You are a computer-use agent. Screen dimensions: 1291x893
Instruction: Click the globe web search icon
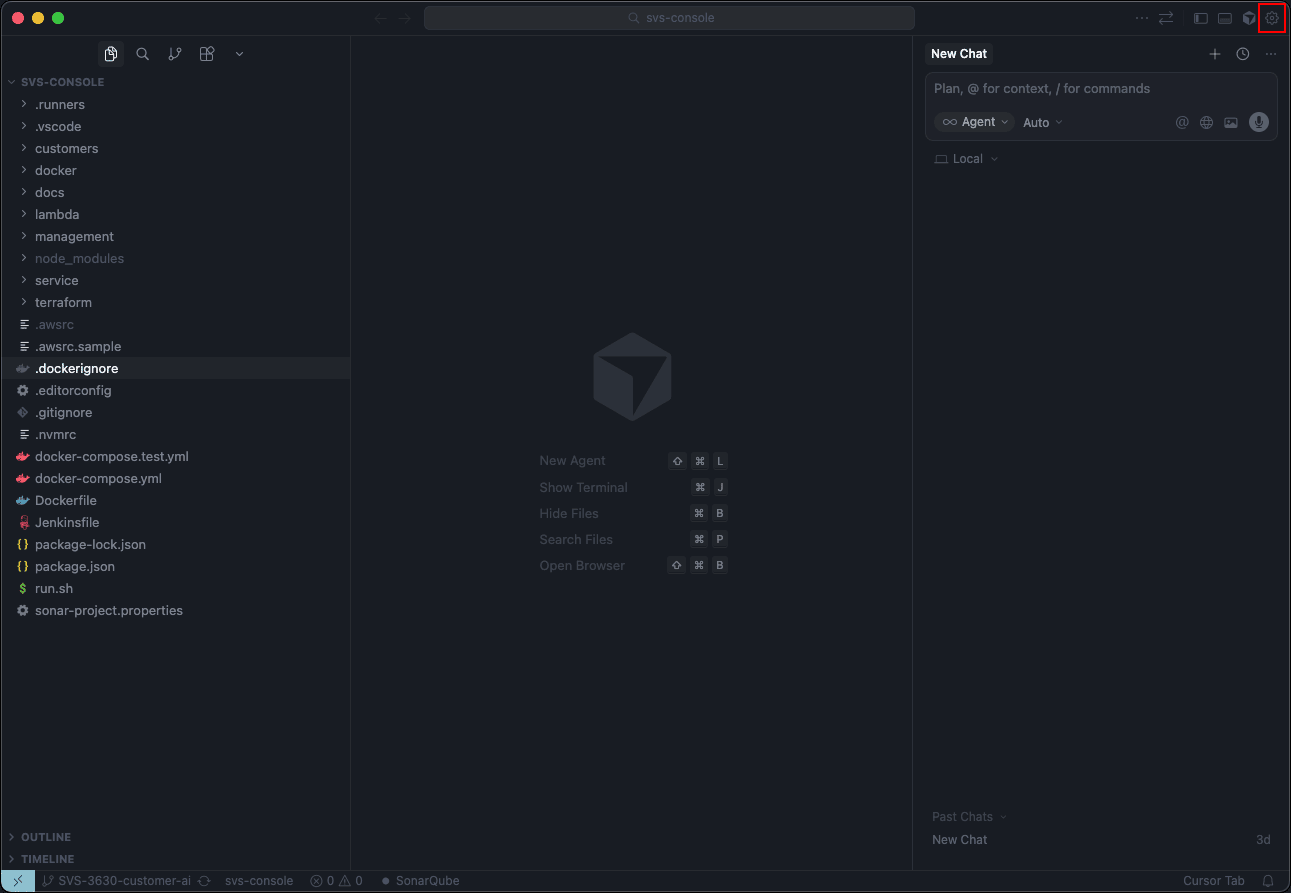click(1207, 122)
